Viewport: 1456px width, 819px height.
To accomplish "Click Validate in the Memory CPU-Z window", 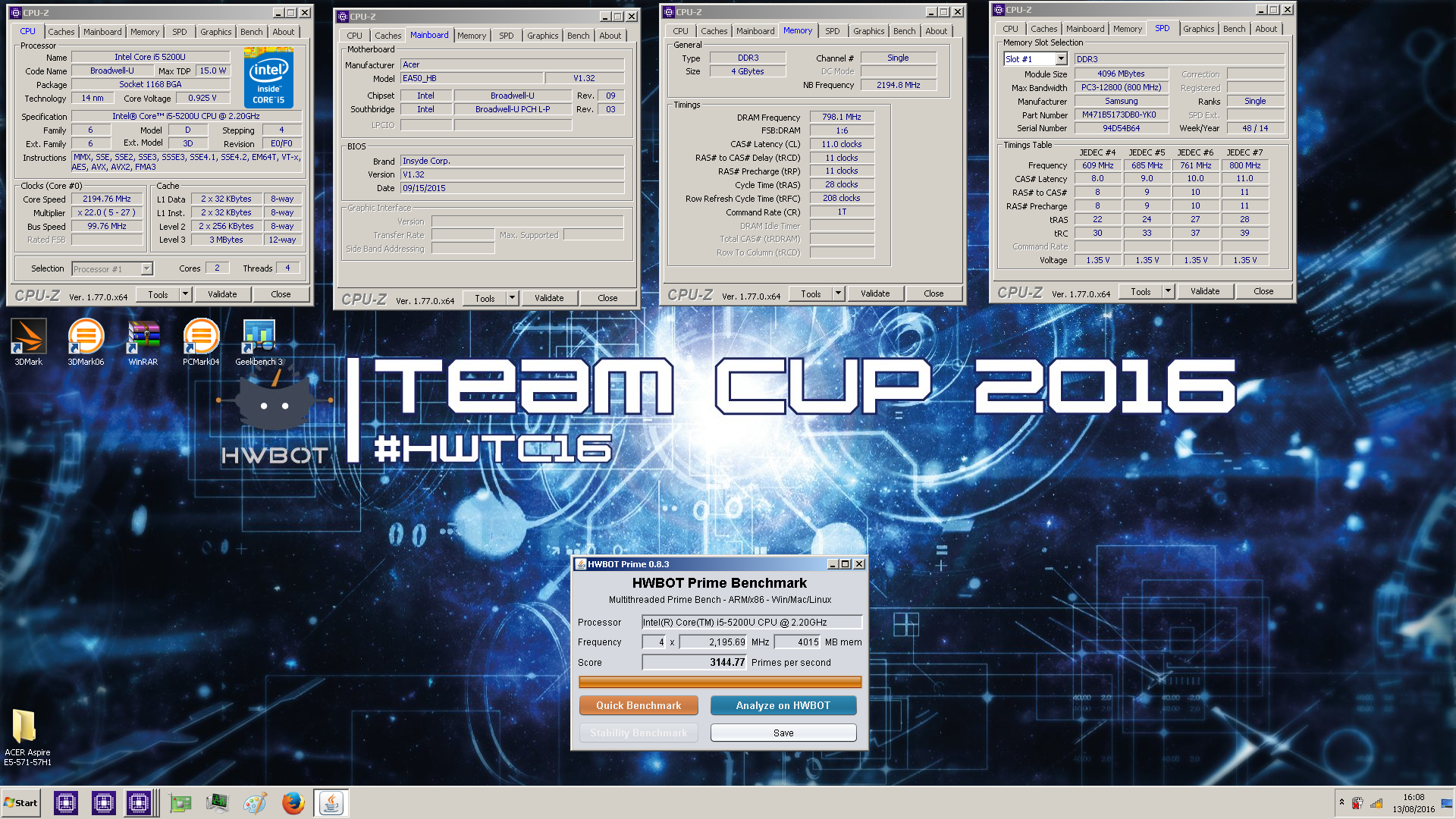I will tap(875, 293).
